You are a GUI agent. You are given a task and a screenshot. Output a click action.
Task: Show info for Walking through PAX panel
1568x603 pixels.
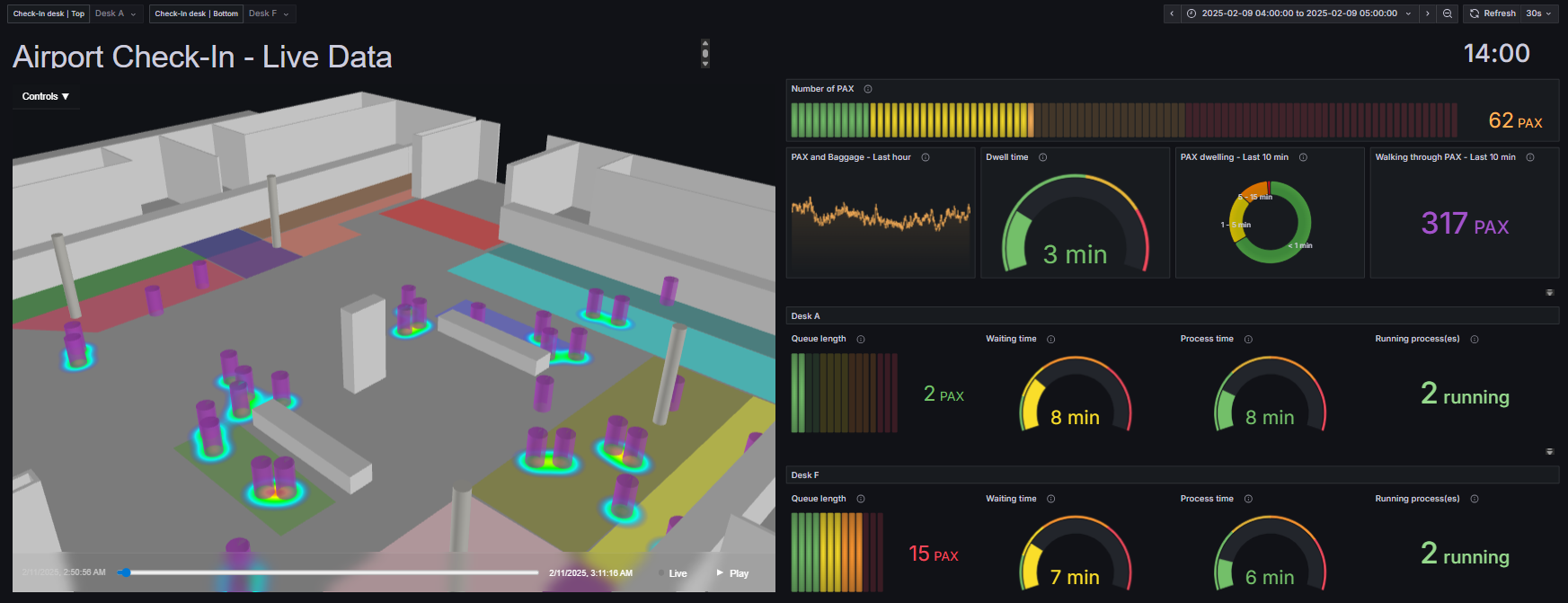[x=1529, y=157]
